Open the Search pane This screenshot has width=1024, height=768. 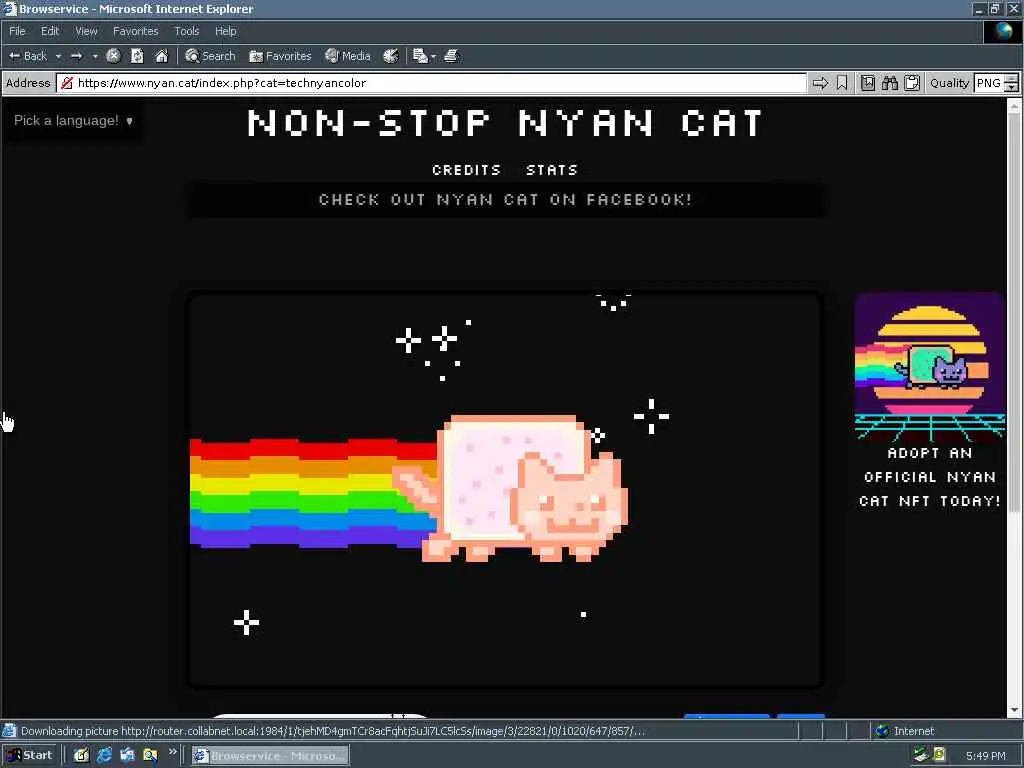(210, 56)
